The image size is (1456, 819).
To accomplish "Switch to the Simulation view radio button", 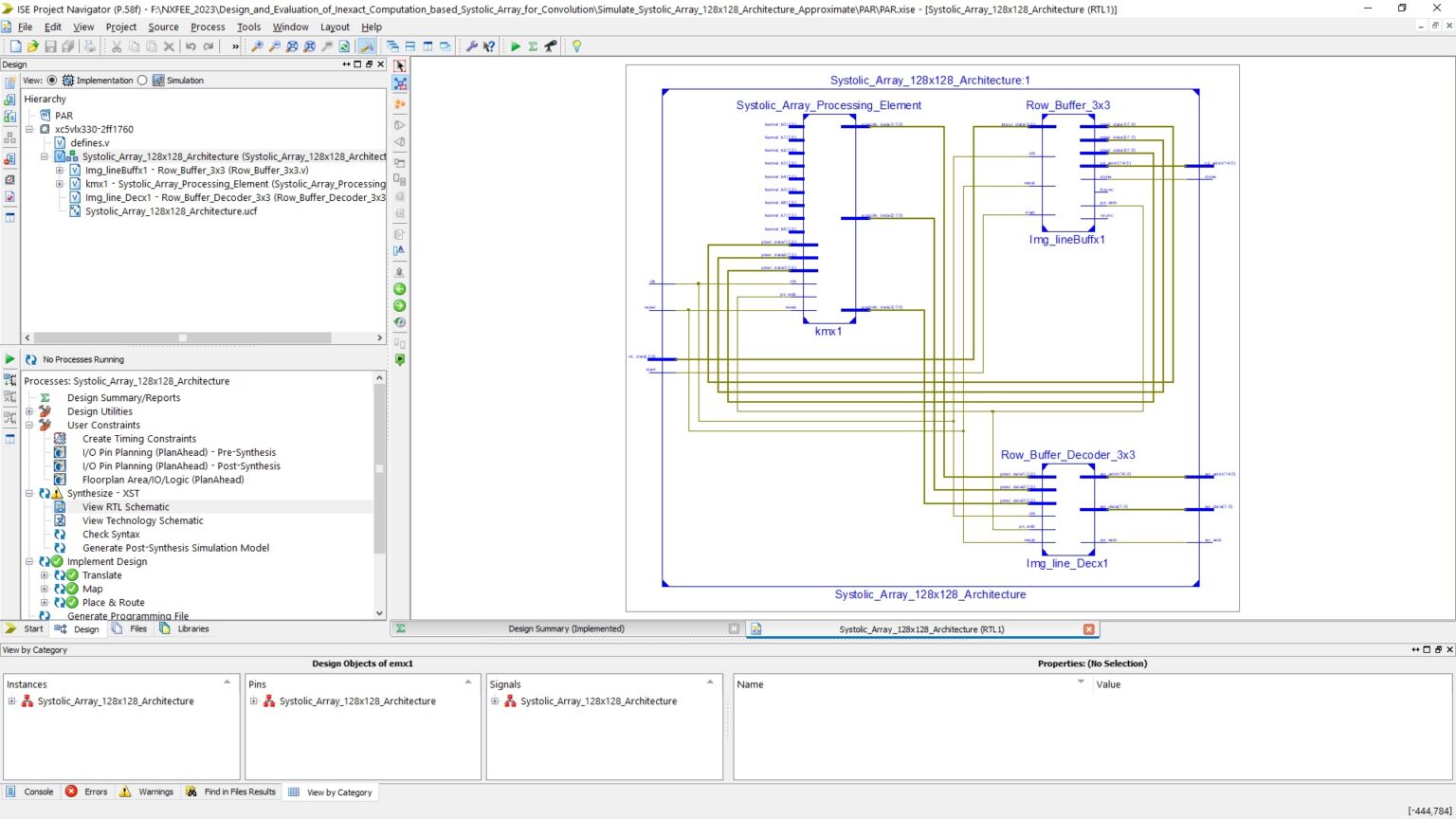I will (144, 80).
